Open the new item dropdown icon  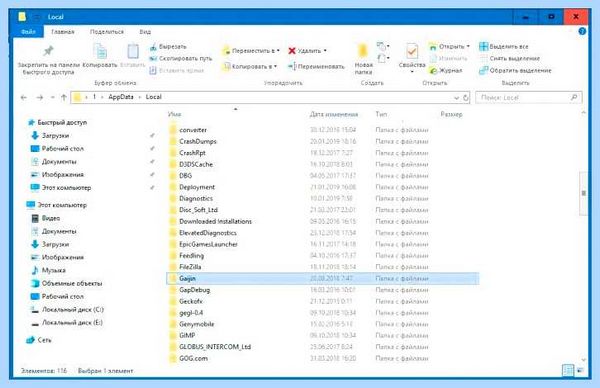[x=383, y=47]
